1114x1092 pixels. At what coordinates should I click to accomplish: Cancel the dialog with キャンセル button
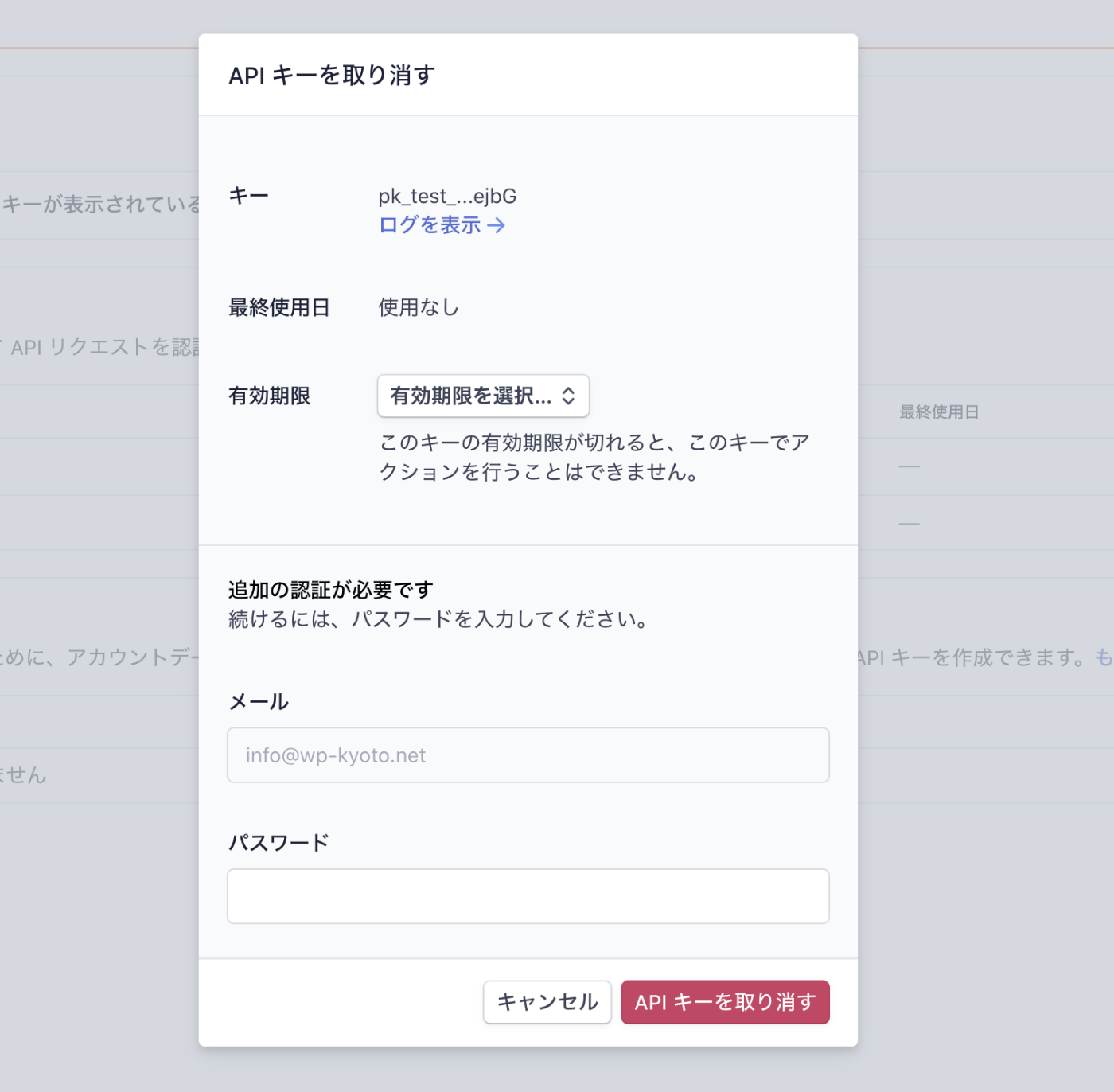coord(547,1002)
